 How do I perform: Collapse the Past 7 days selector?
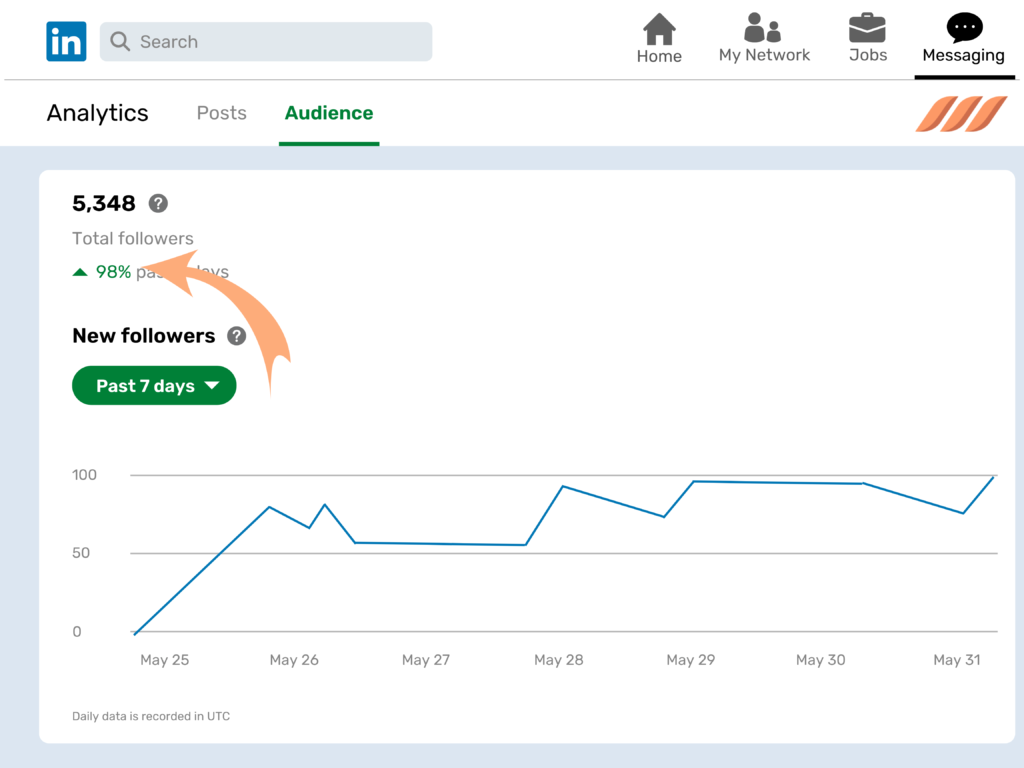point(153,385)
